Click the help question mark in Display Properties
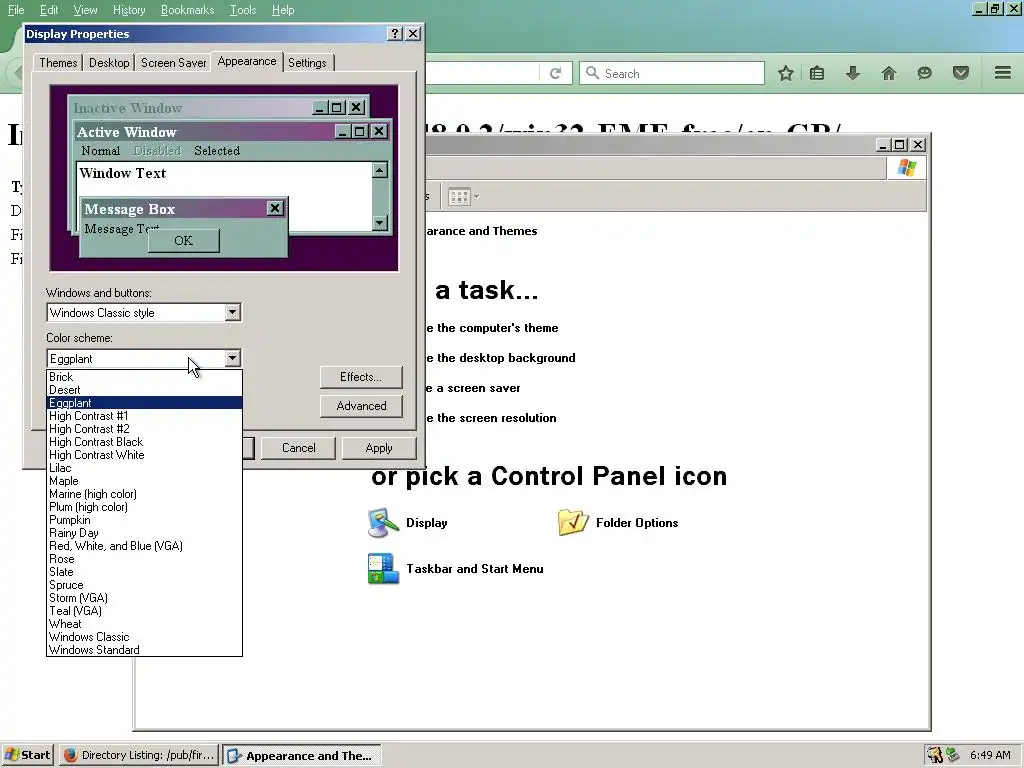This screenshot has width=1024, height=768. click(x=394, y=33)
